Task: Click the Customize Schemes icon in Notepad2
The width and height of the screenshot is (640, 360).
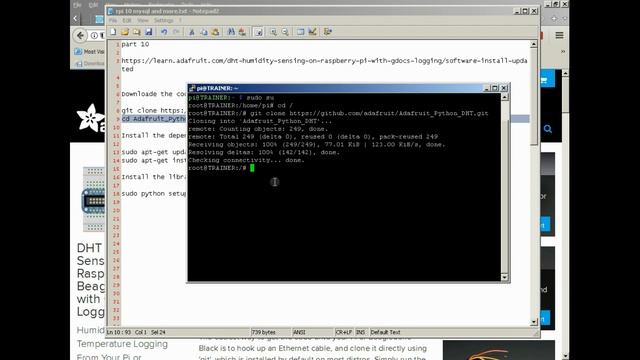Action: [313, 32]
